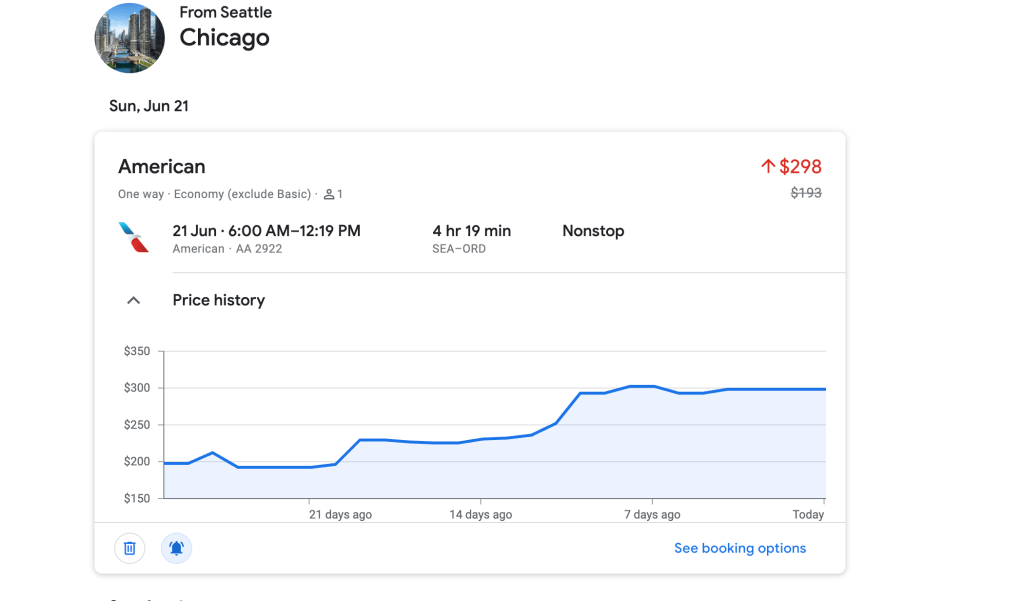1023x601 pixels.
Task: Click the Price history section label
Action: [218, 300]
